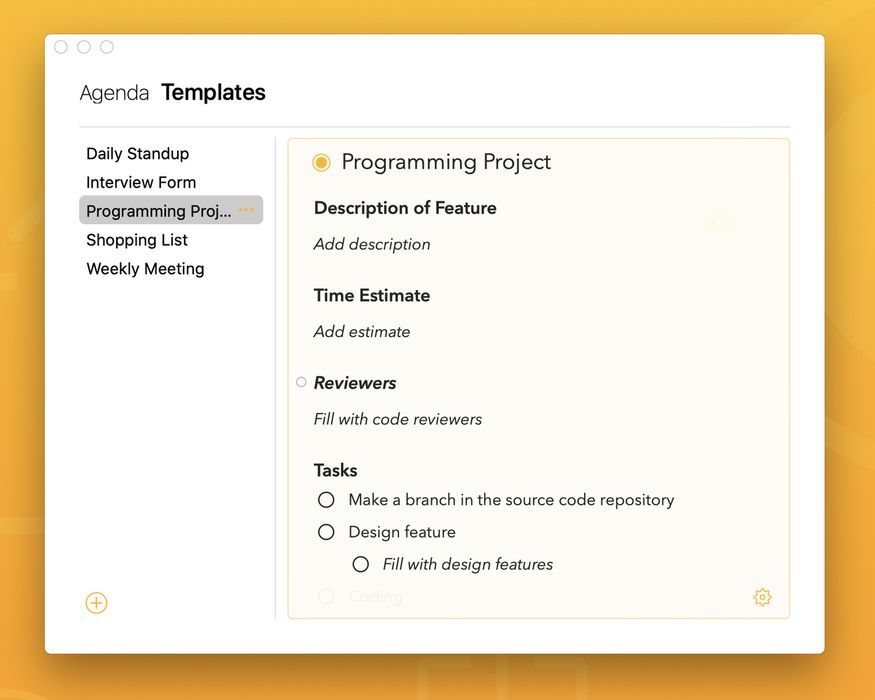This screenshot has width=875, height=700.
Task: Maximize the window with the third title bar button
Action: pyautogui.click(x=107, y=47)
